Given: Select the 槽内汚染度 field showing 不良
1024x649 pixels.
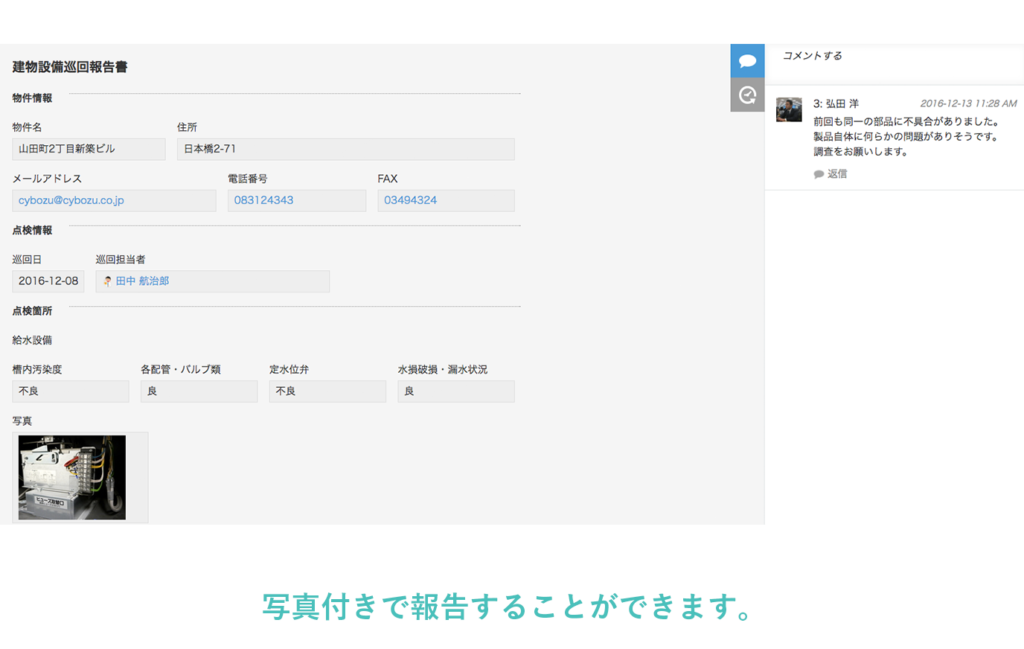Looking at the screenshot, I should (70, 391).
